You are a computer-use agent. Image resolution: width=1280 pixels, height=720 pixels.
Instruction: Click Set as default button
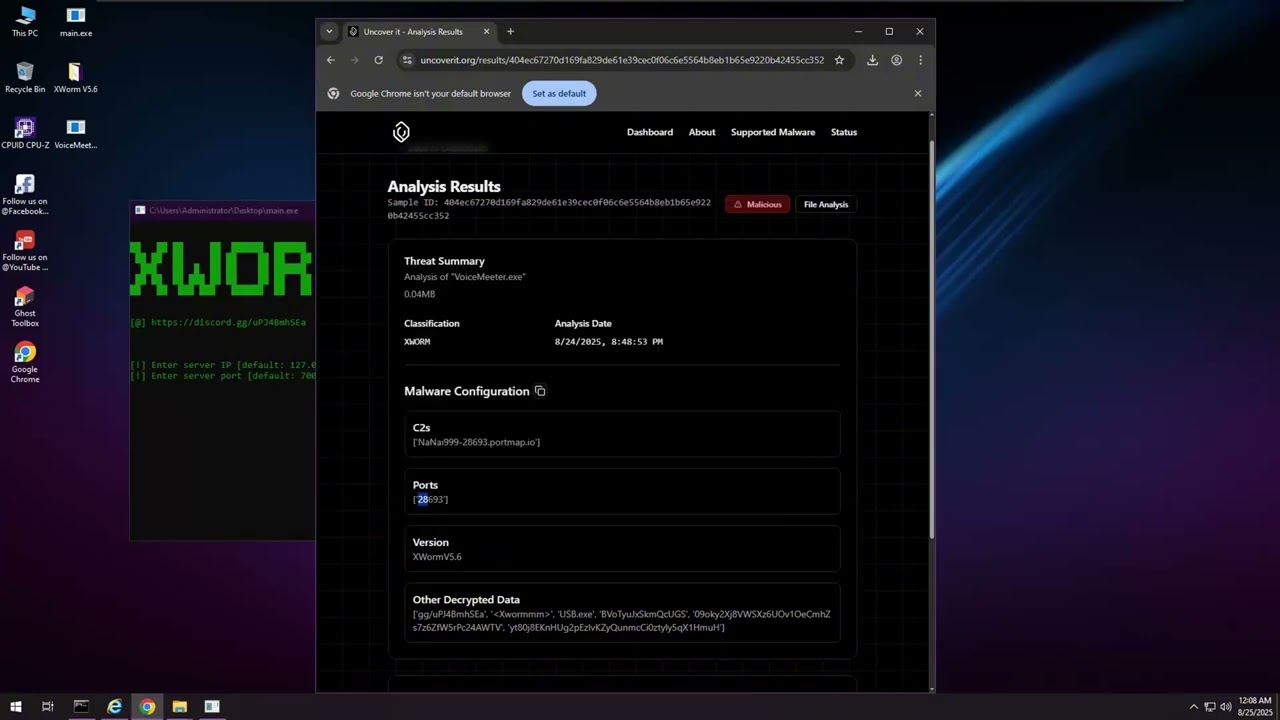click(x=559, y=94)
